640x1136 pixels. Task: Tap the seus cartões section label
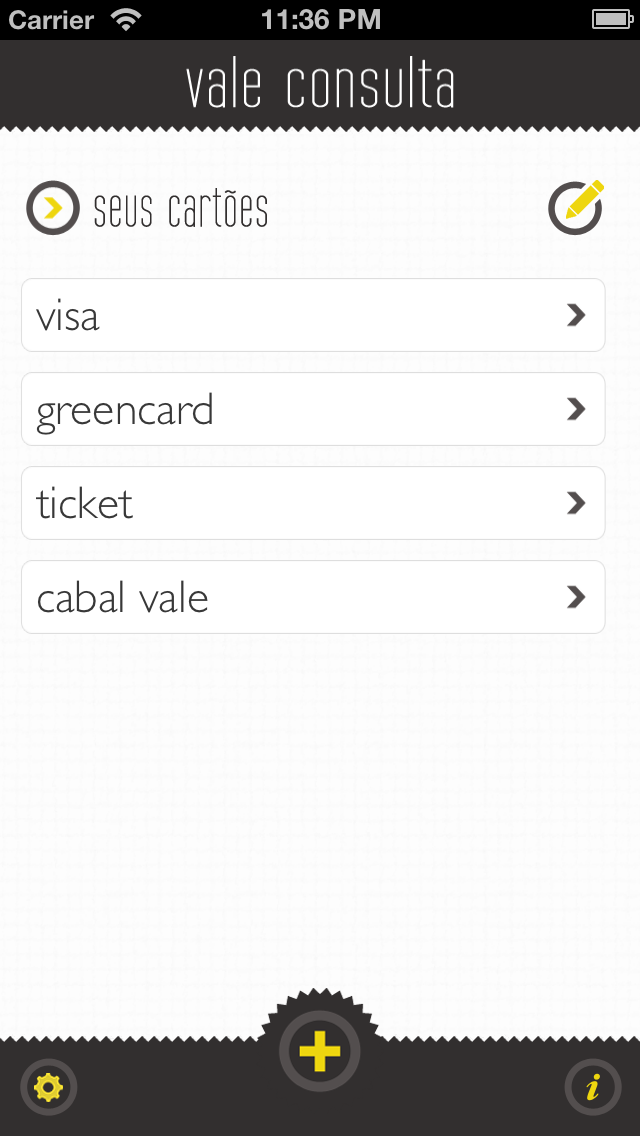click(x=181, y=210)
